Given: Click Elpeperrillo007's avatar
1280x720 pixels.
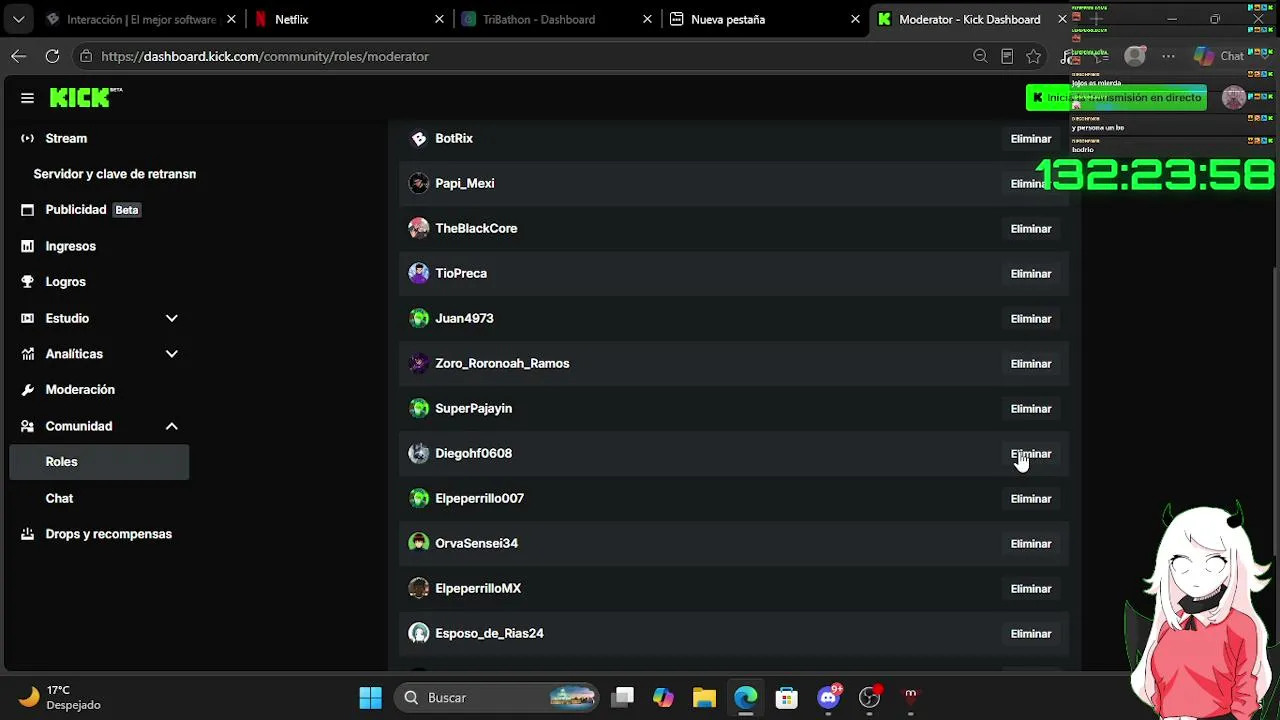Looking at the screenshot, I should point(419,498).
